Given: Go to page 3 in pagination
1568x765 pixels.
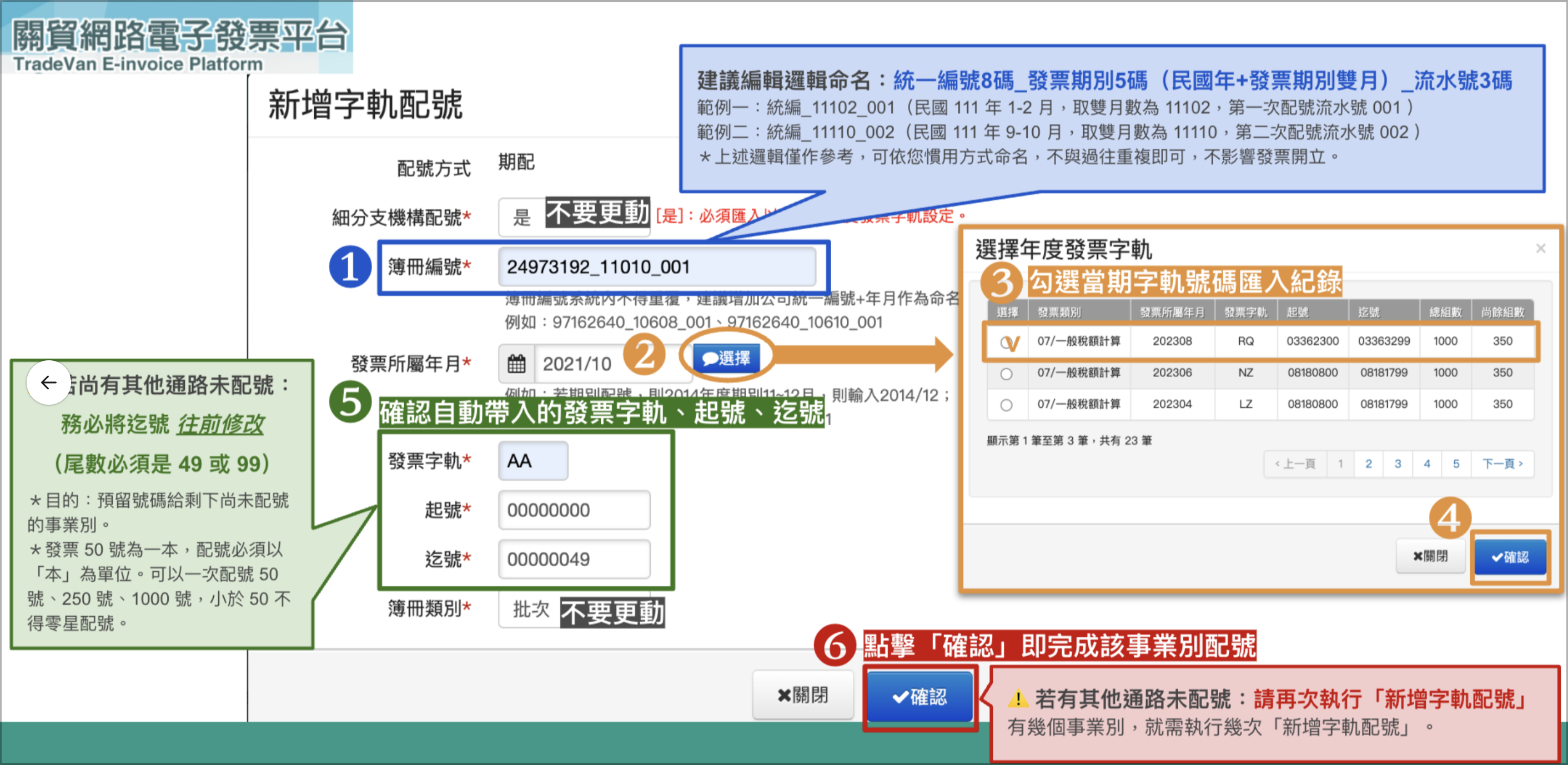Looking at the screenshot, I should [x=1398, y=464].
